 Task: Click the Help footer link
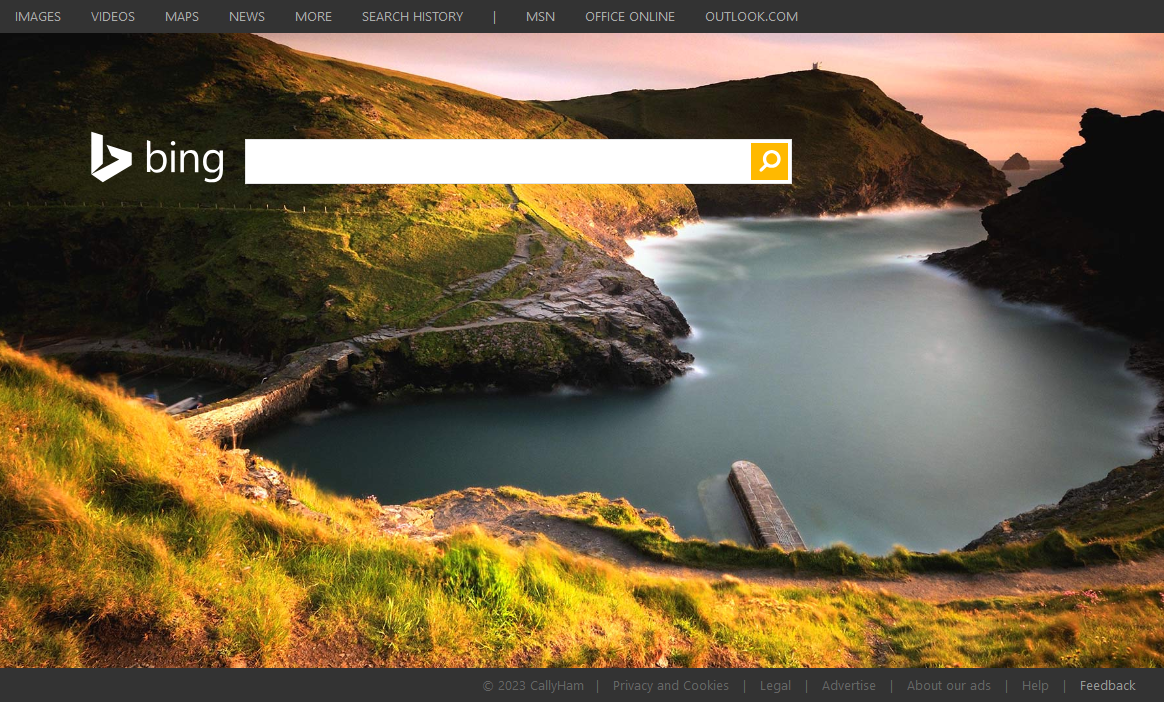(1035, 686)
